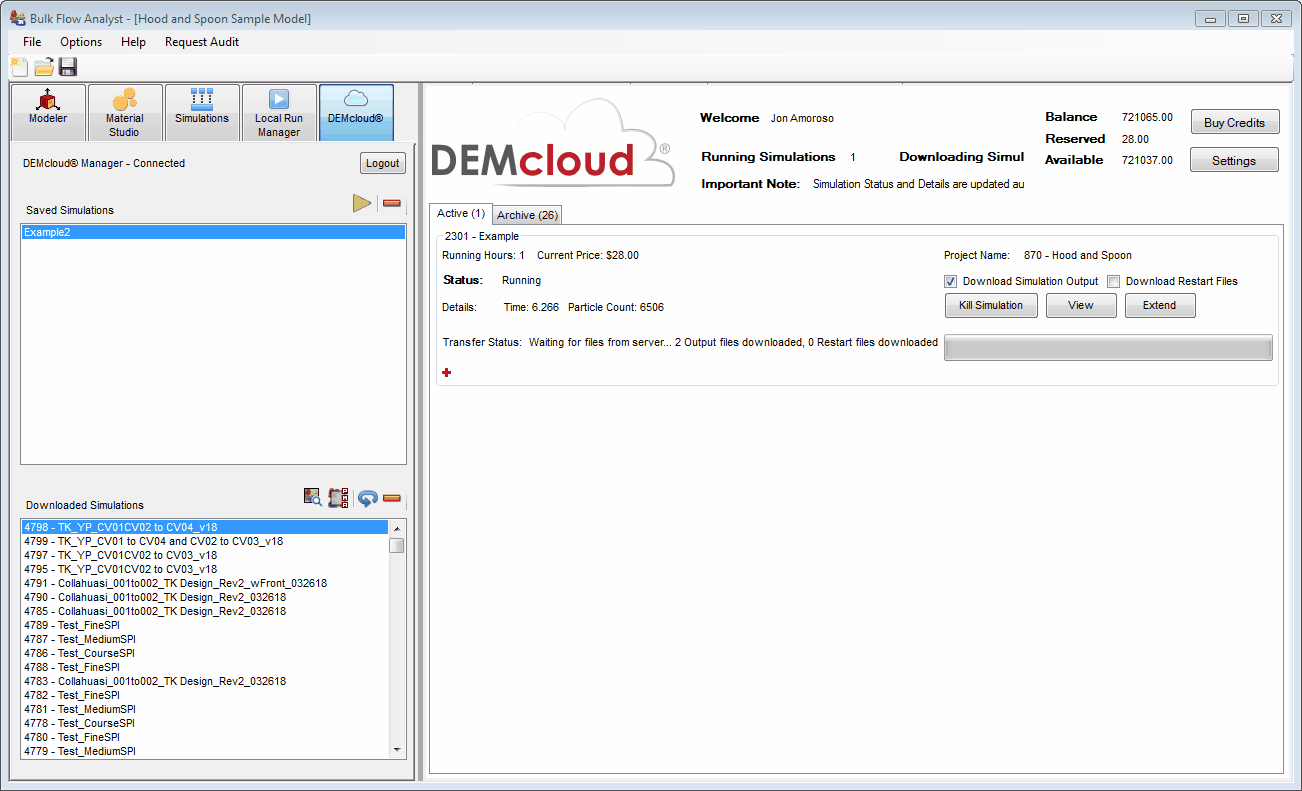
Task: Click the Current Price: $28.00 text
Action: (588, 255)
